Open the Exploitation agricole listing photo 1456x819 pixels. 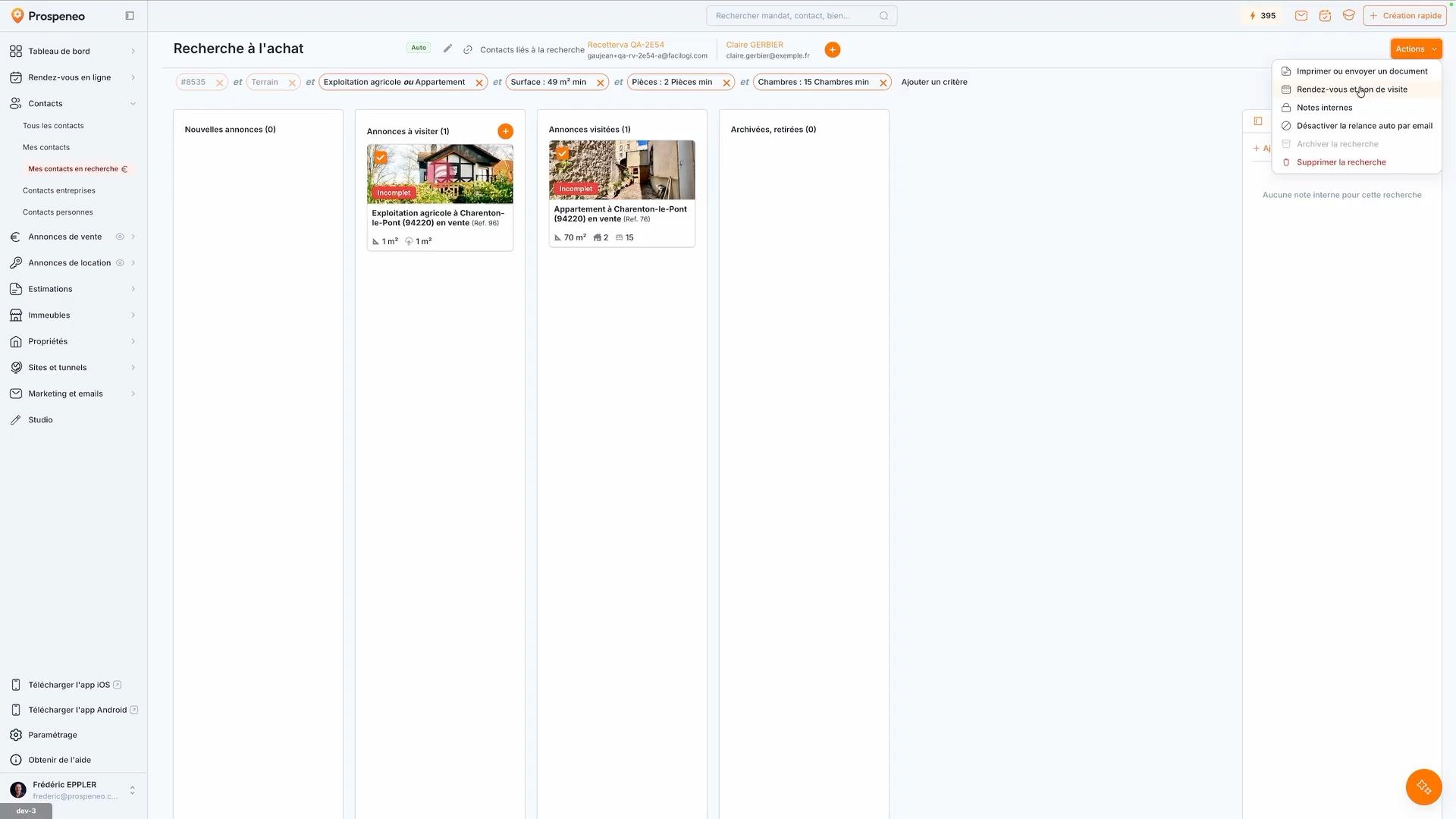tap(440, 174)
